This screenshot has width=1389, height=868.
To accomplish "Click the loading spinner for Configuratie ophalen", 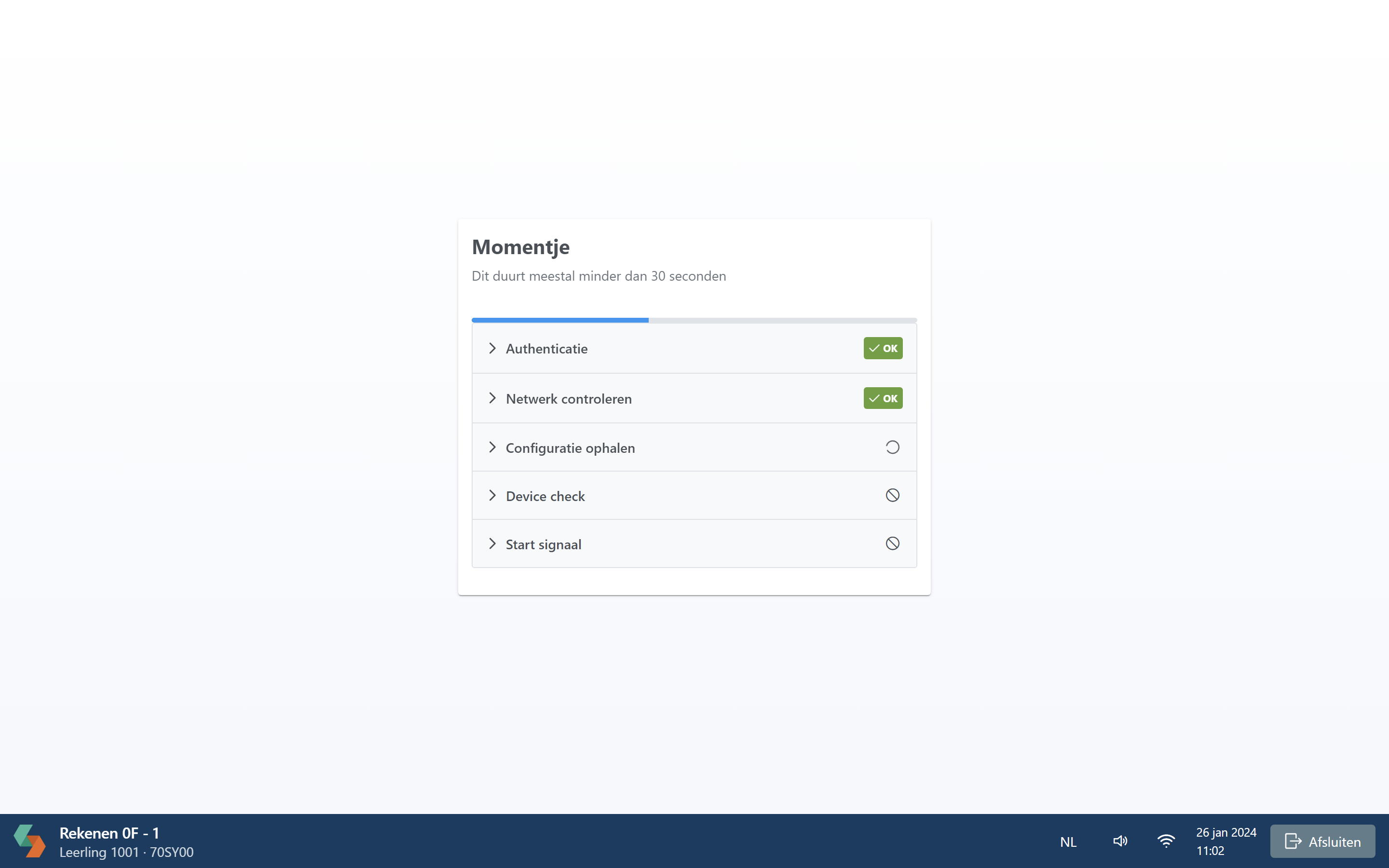I will pyautogui.click(x=892, y=447).
